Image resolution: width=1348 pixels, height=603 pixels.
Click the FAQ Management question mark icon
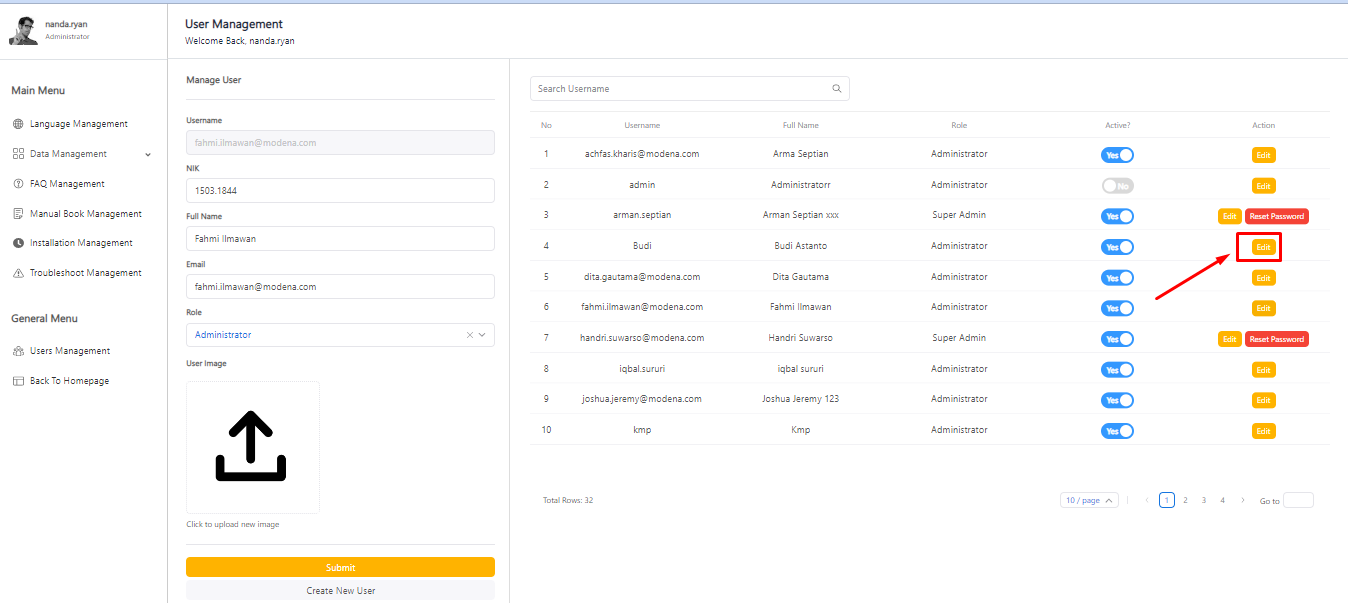pyautogui.click(x=18, y=184)
